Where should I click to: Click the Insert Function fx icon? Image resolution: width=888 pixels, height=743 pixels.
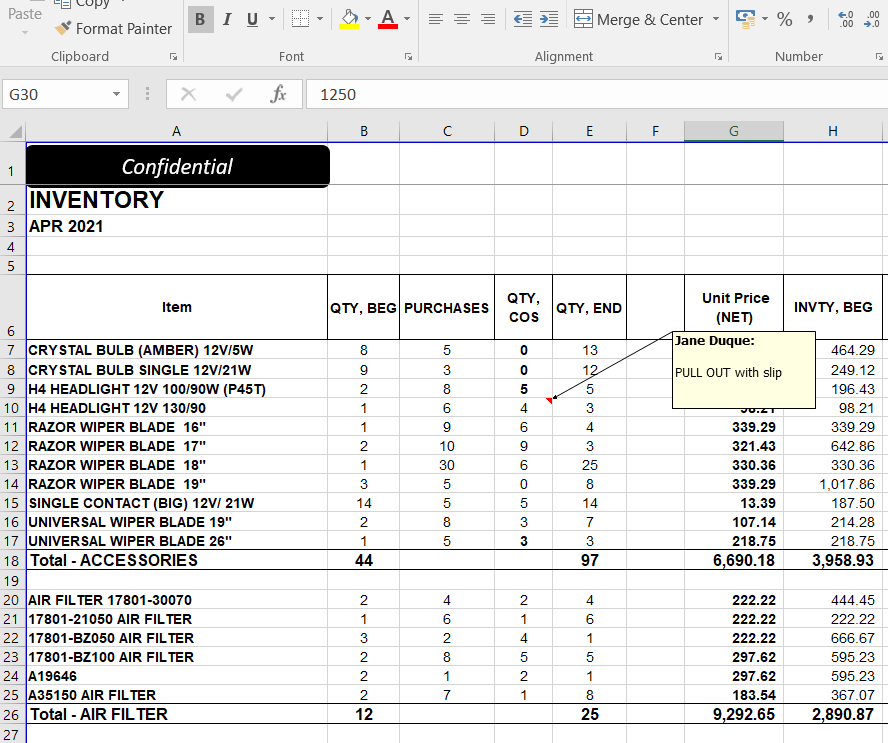click(279, 94)
